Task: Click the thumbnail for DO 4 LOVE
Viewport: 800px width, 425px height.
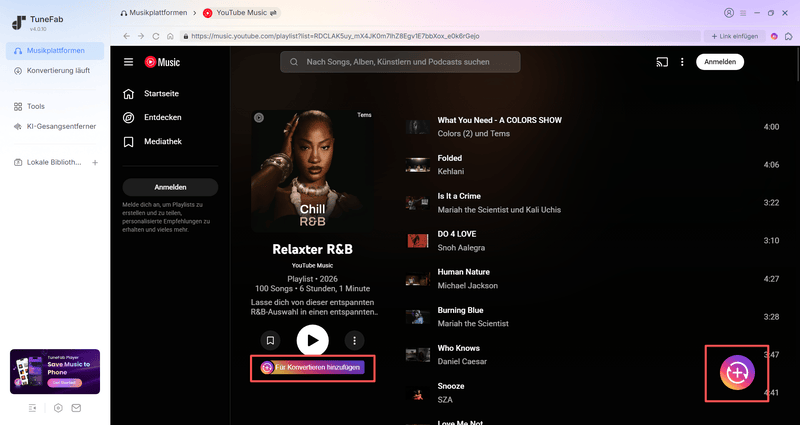Action: [x=417, y=241]
